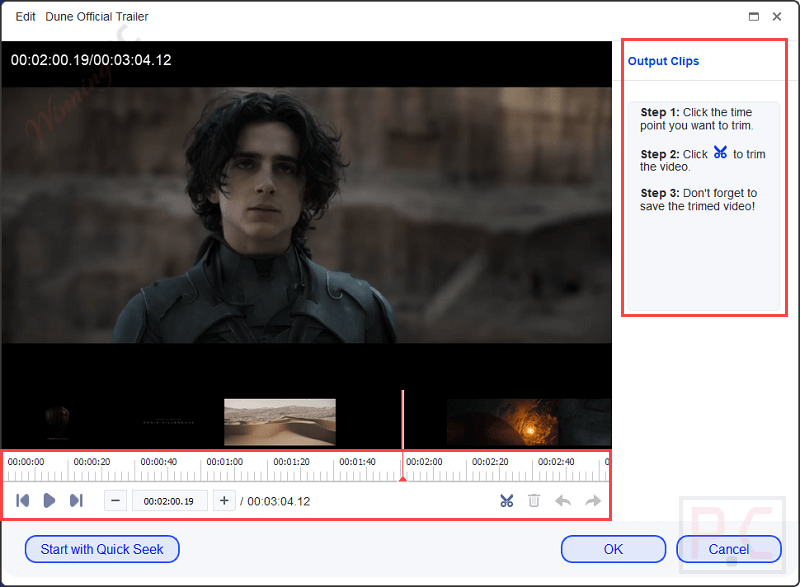Select the director credit thumbnail in the filmstrip
The width and height of the screenshot is (800, 587).
coord(168,422)
